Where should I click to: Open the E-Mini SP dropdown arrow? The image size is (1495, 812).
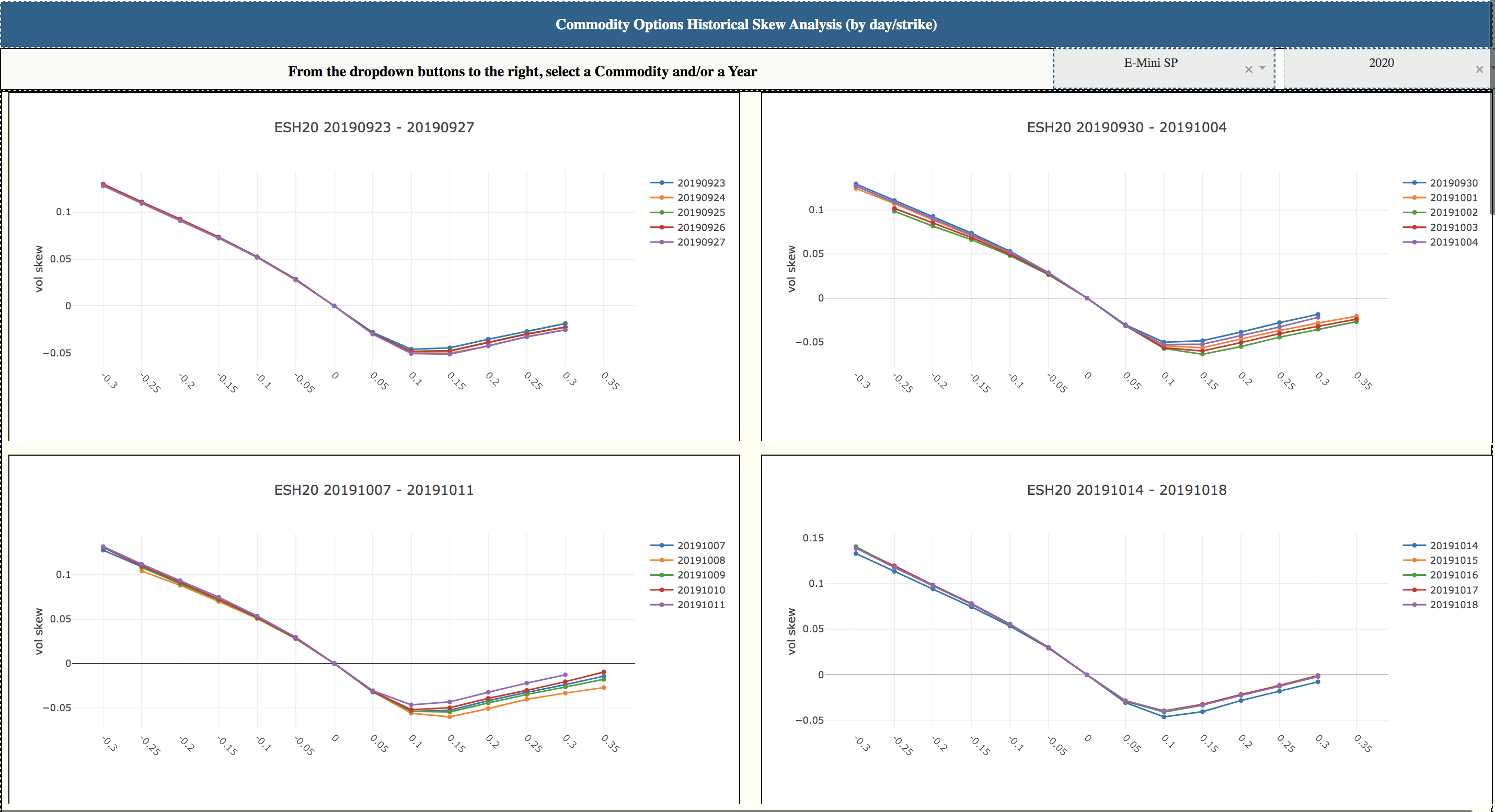pos(1262,68)
